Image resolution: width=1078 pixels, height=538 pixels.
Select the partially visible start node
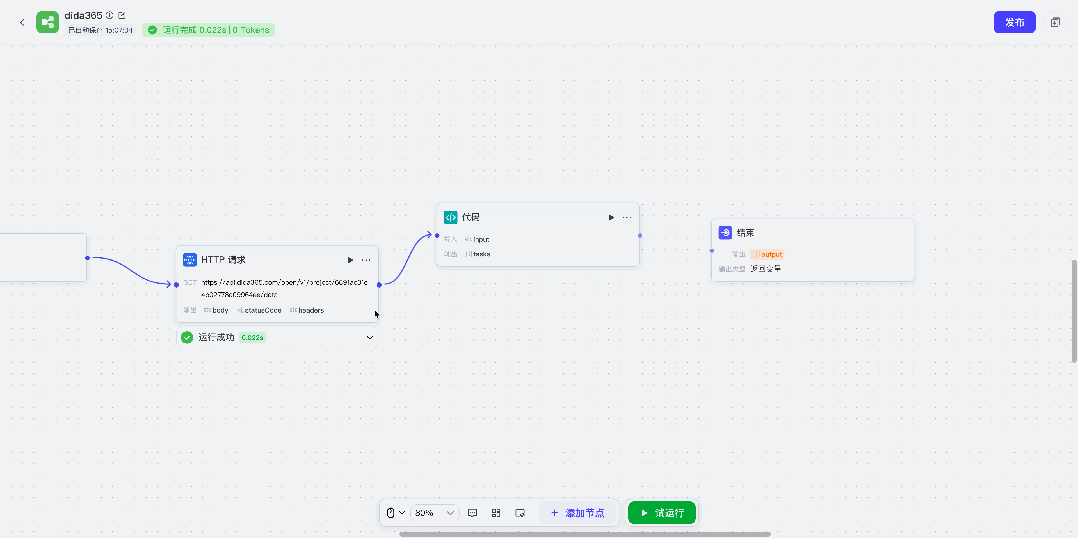(x=43, y=258)
